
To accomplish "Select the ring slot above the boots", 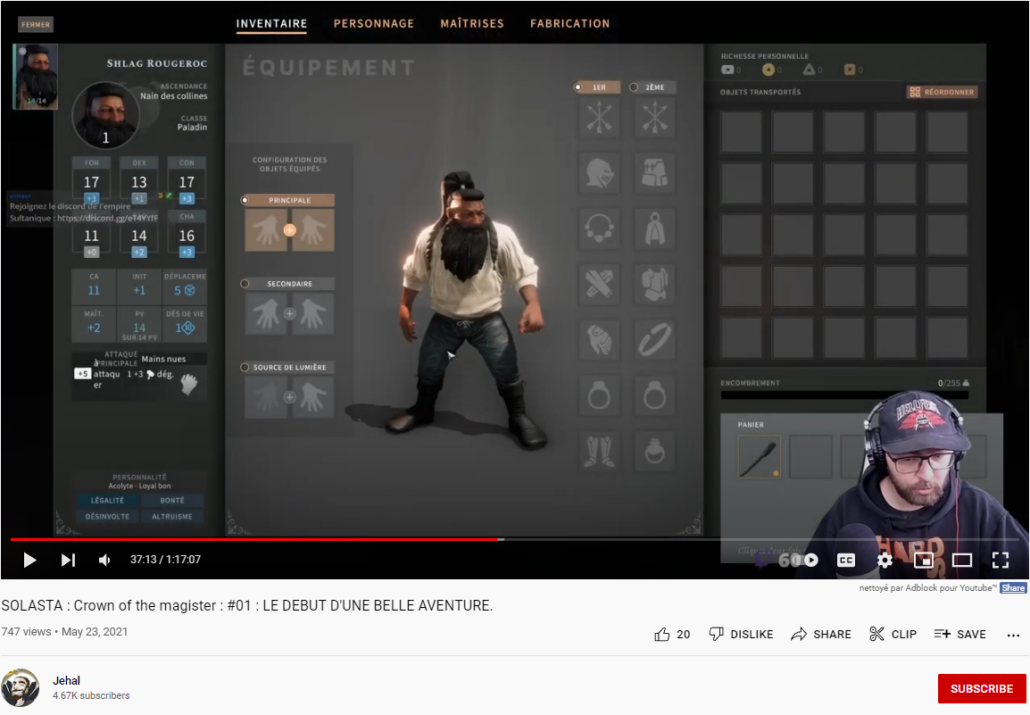I will pos(599,396).
